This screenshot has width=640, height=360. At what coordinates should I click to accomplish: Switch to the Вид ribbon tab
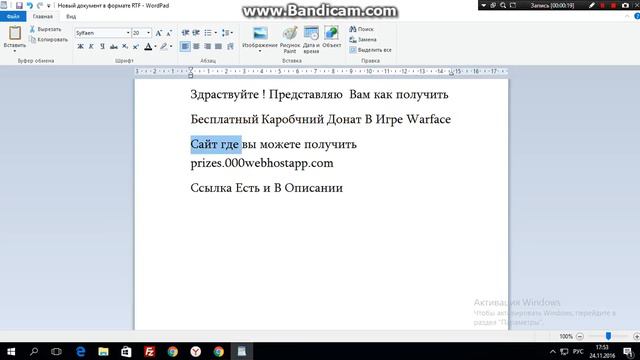click(71, 16)
